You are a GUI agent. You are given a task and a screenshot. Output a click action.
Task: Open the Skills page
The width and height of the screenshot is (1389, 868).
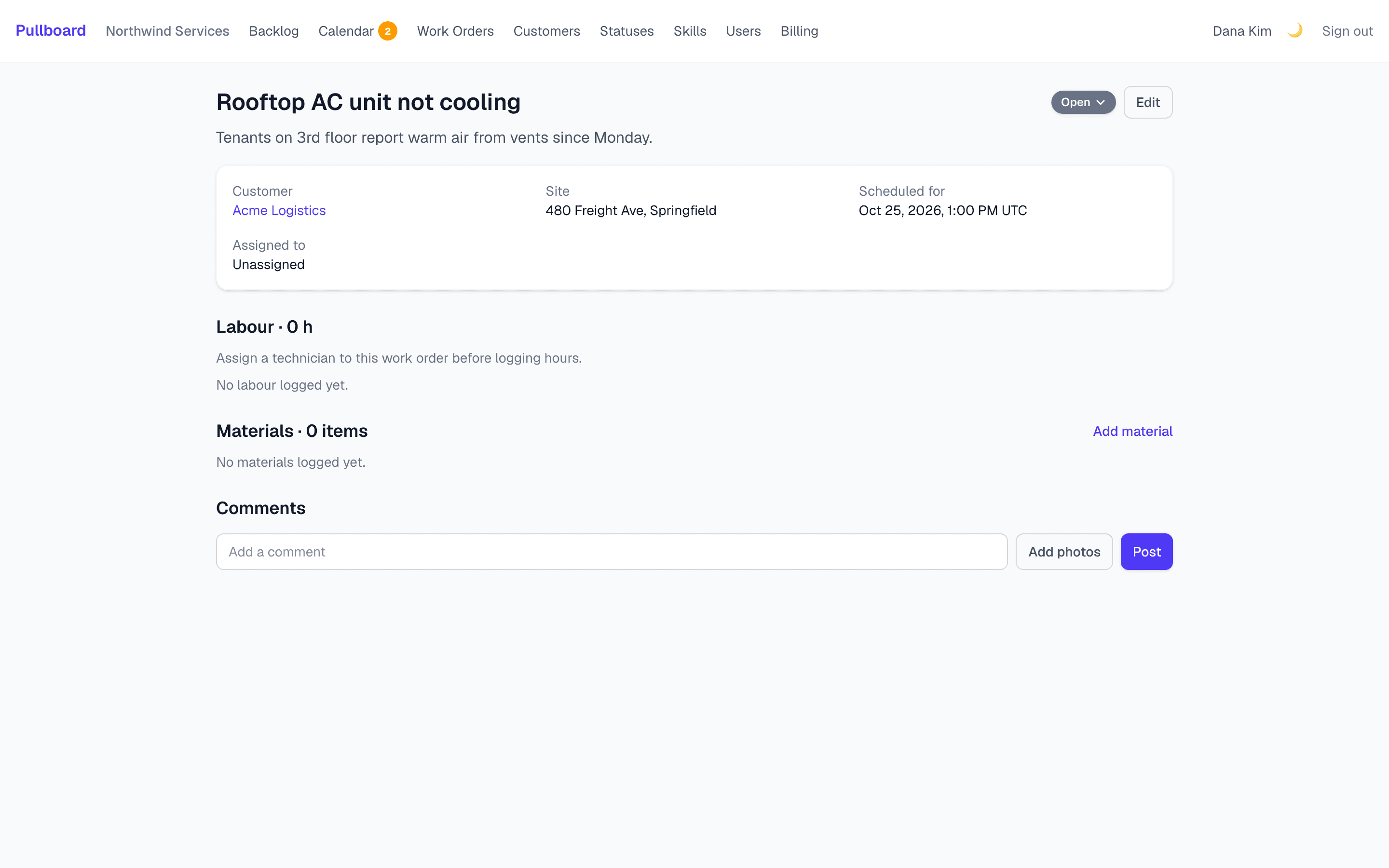[x=690, y=31]
